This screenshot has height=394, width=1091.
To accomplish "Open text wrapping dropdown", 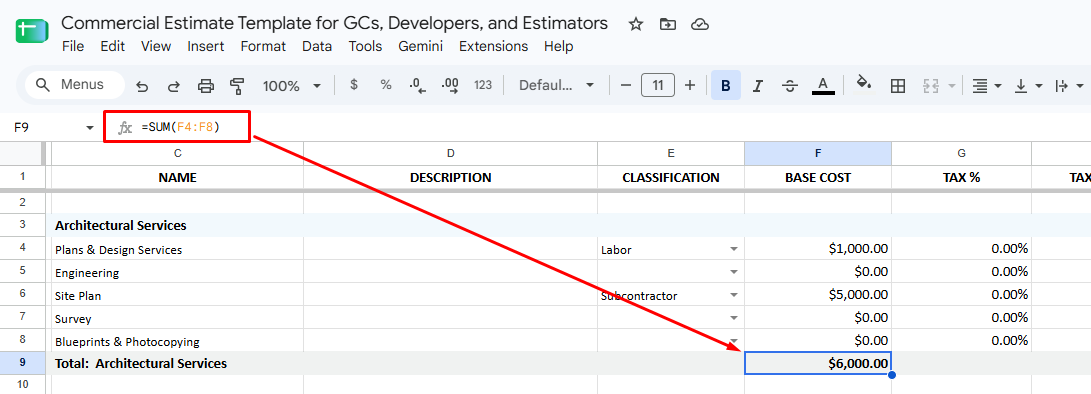I will tap(1069, 86).
